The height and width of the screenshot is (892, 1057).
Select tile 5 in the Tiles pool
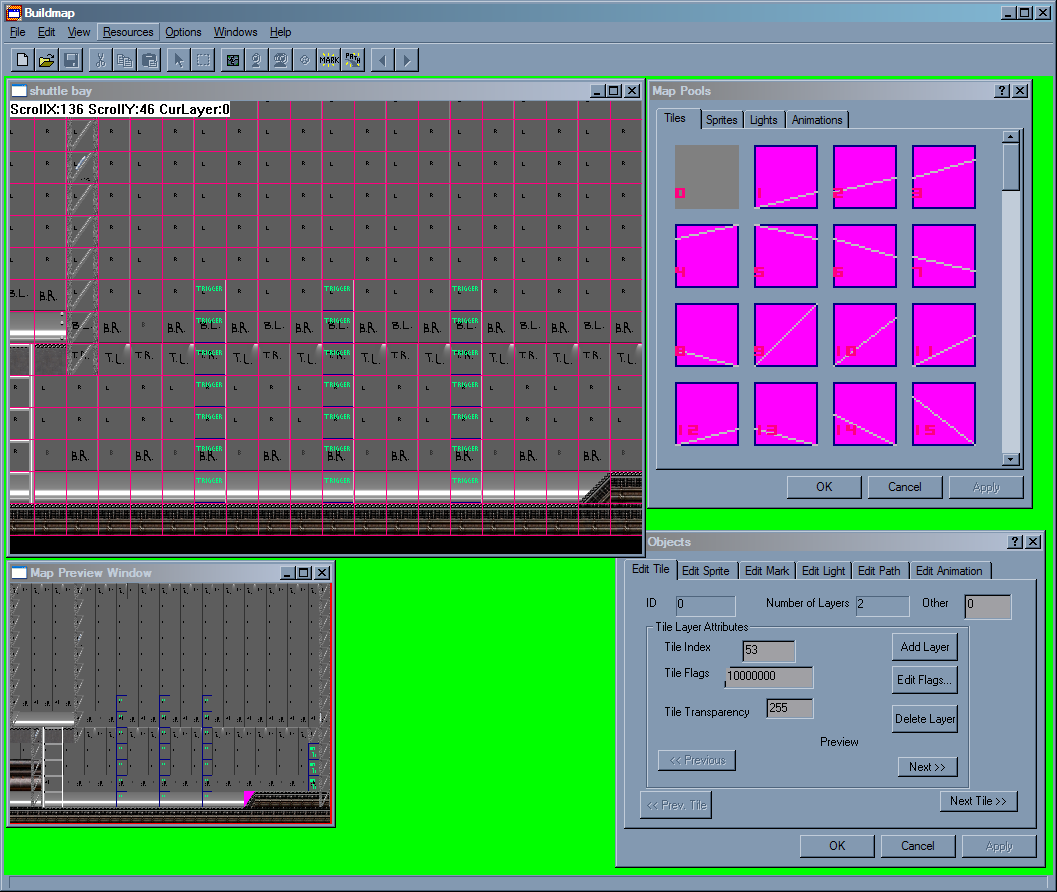coord(785,255)
